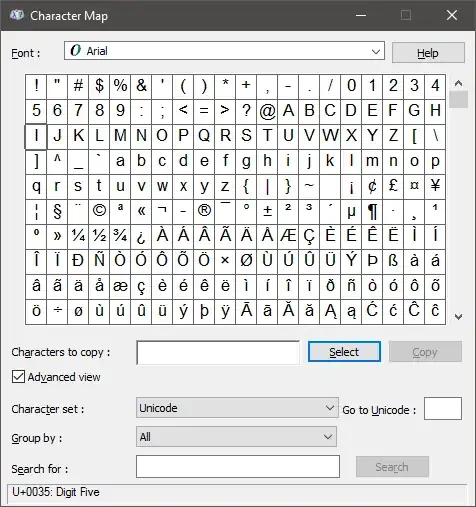Click the scroll up arrow of the grid

coord(458,83)
